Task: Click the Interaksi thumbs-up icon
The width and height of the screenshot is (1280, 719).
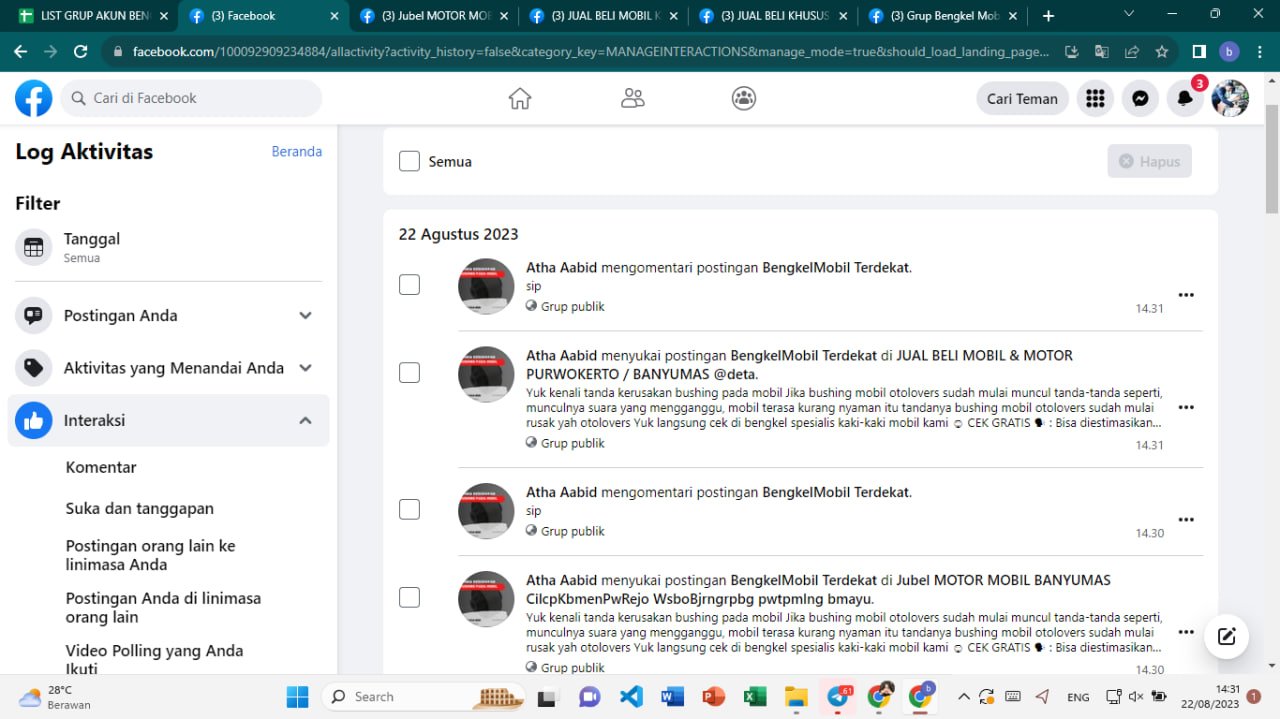Action: click(34, 421)
